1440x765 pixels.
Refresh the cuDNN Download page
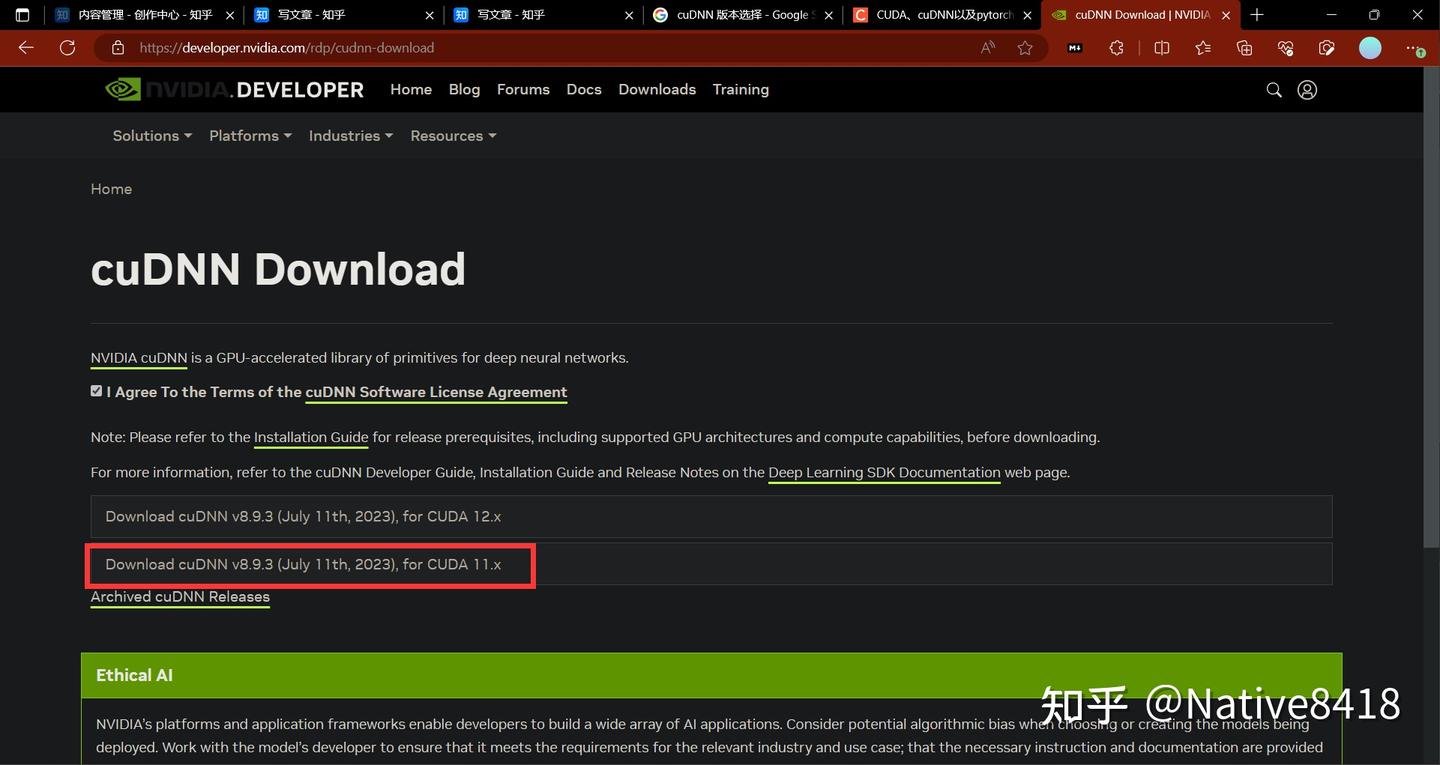click(x=67, y=47)
